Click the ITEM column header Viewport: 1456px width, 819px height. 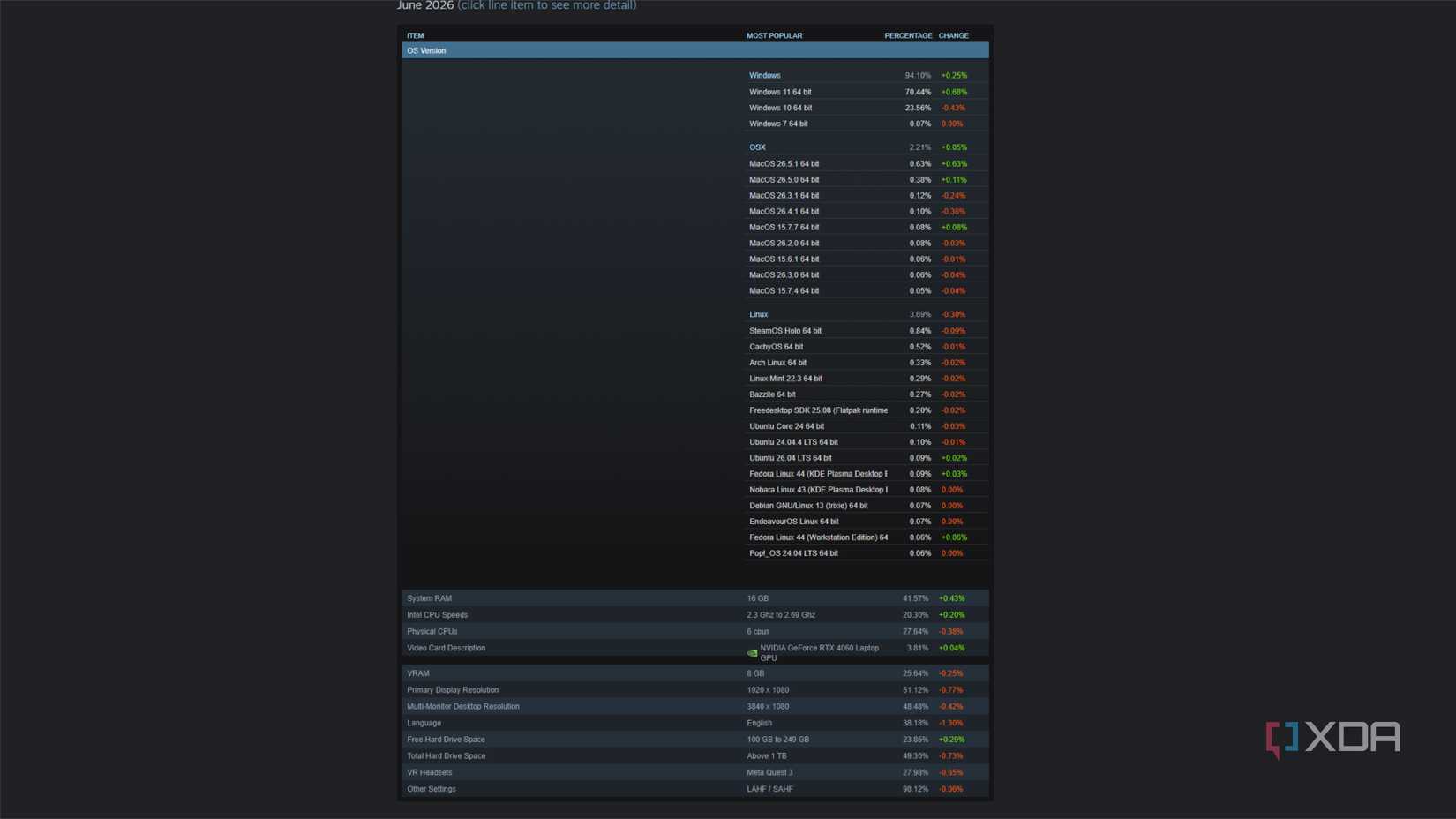tap(415, 36)
